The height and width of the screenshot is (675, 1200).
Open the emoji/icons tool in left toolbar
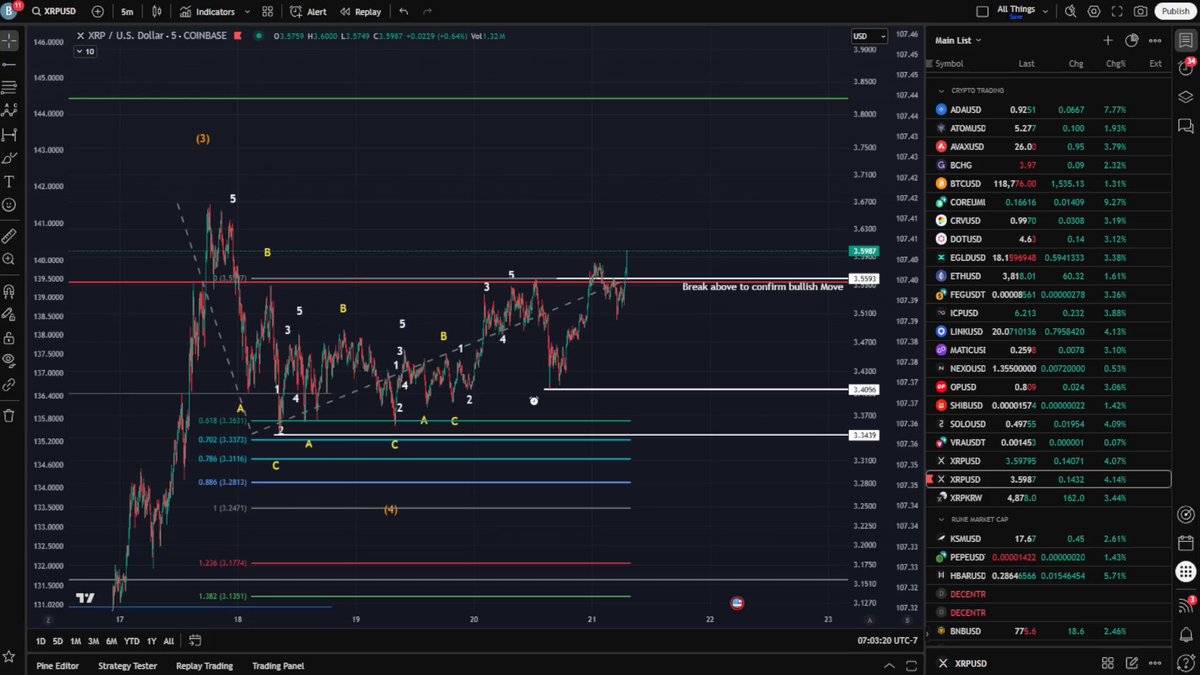pos(9,204)
